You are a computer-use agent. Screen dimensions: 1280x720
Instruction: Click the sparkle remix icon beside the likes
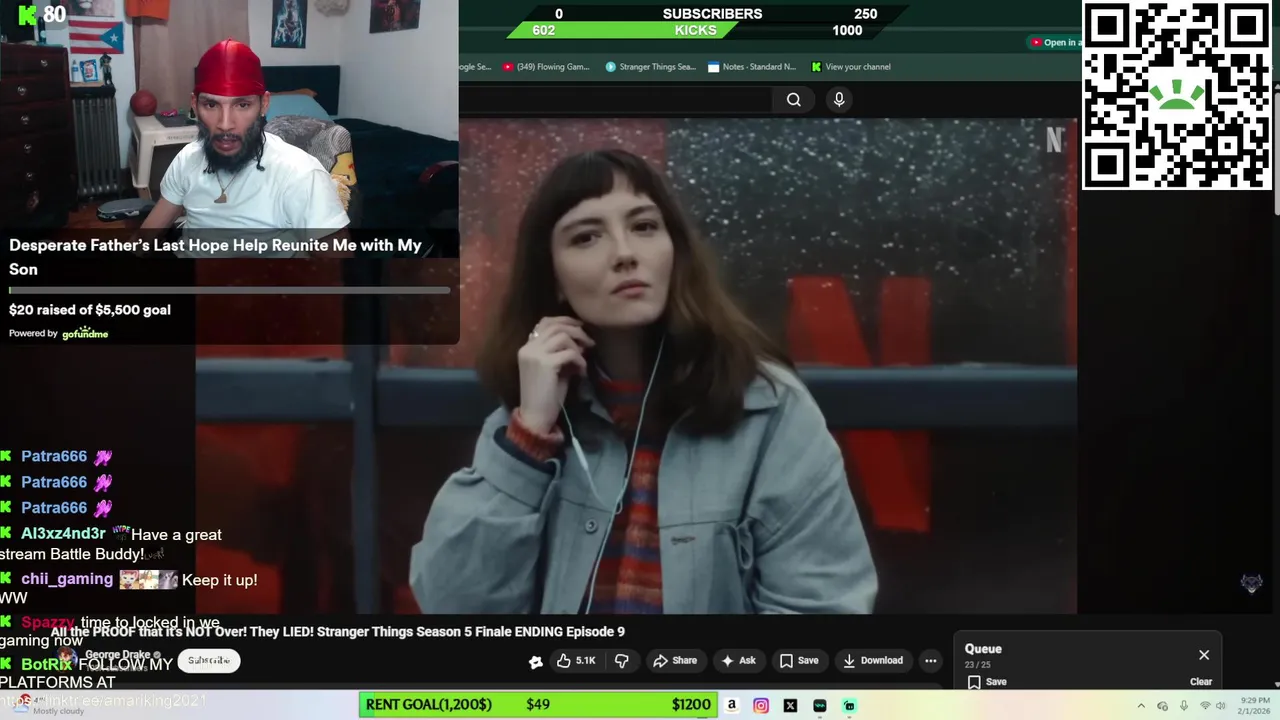pos(536,661)
